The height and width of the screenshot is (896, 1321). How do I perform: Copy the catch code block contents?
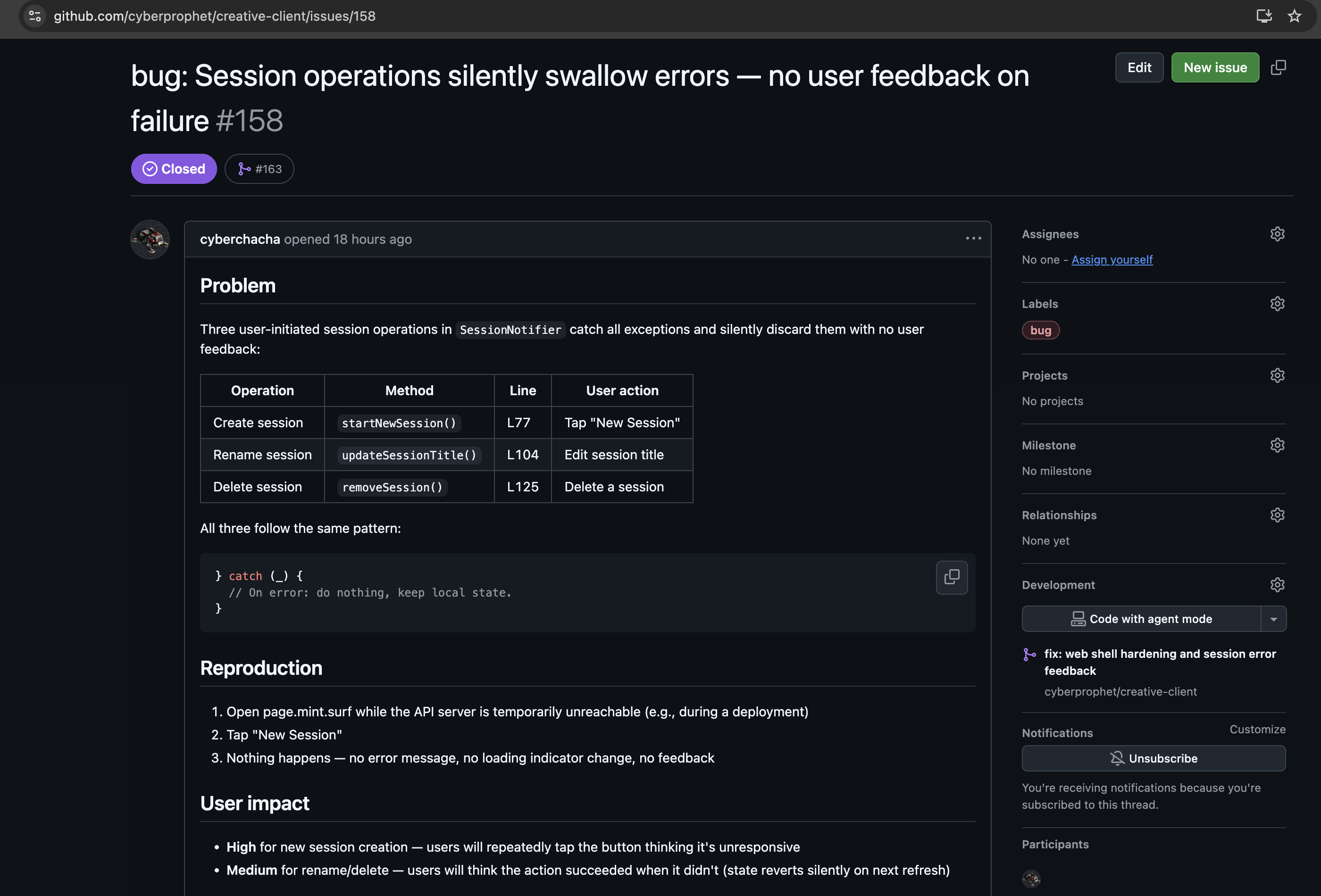[952, 577]
